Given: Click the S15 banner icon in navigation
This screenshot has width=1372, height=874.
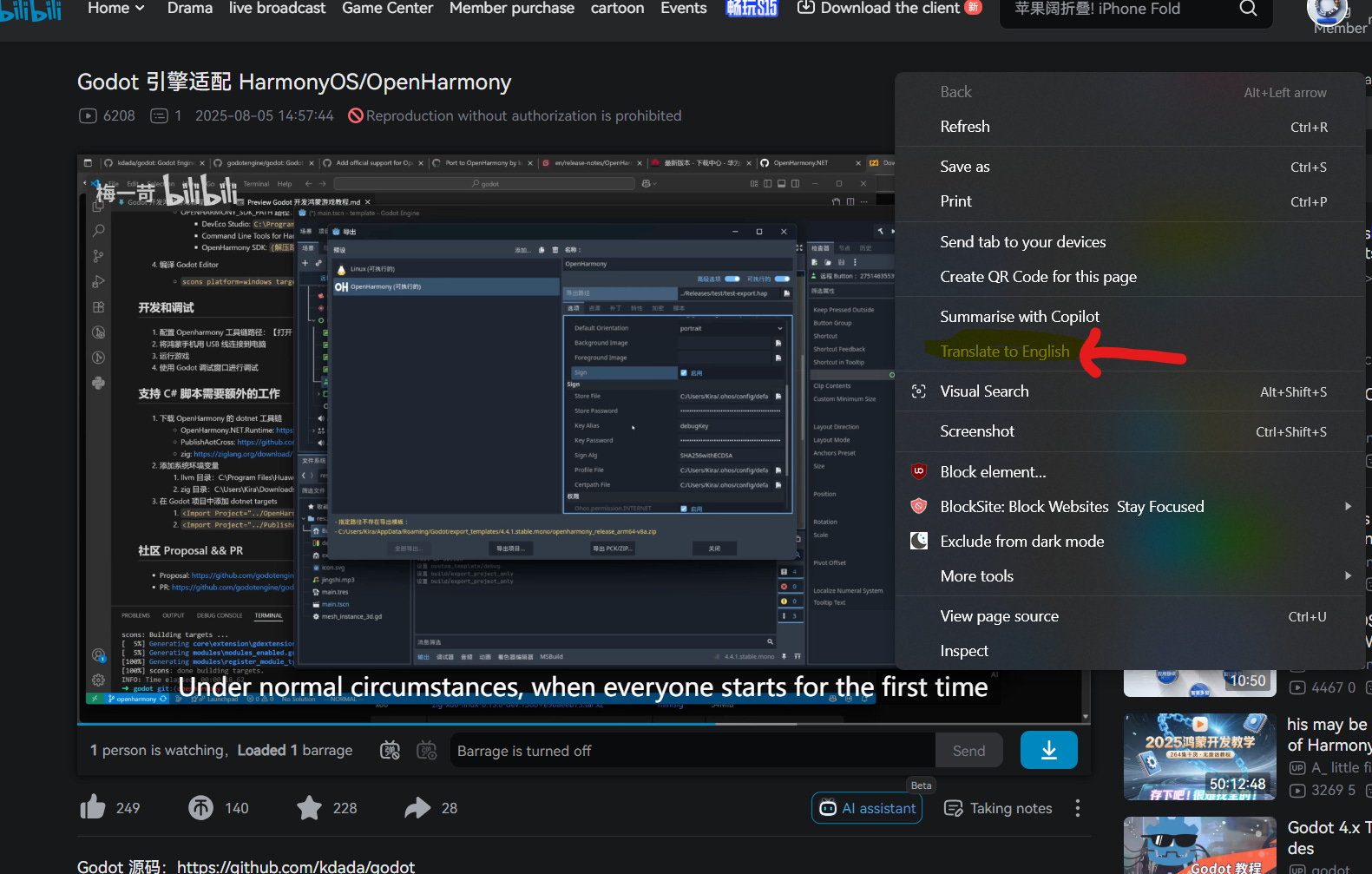Looking at the screenshot, I should pos(752,8).
